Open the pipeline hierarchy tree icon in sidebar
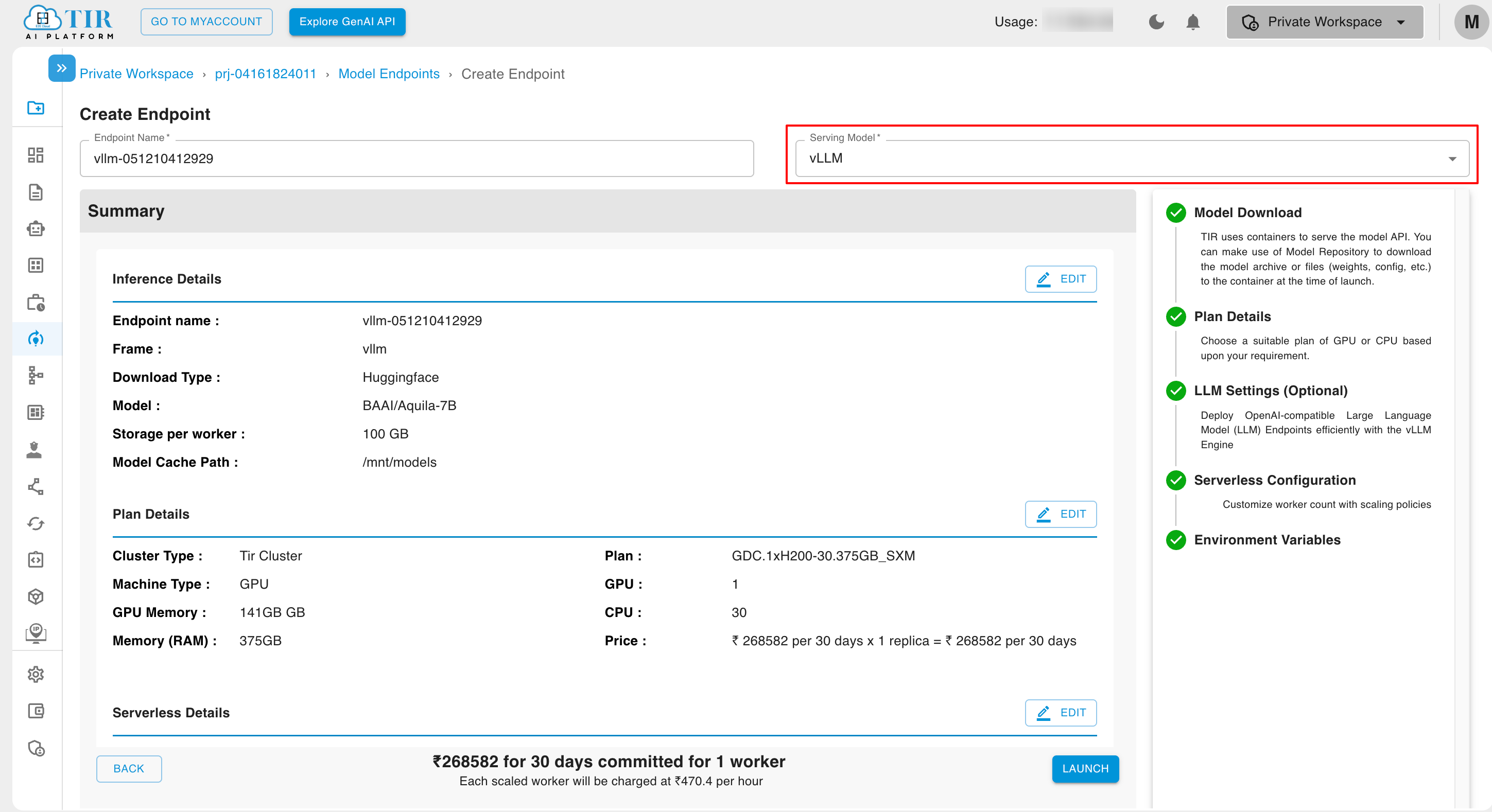This screenshot has width=1492, height=812. (x=36, y=376)
